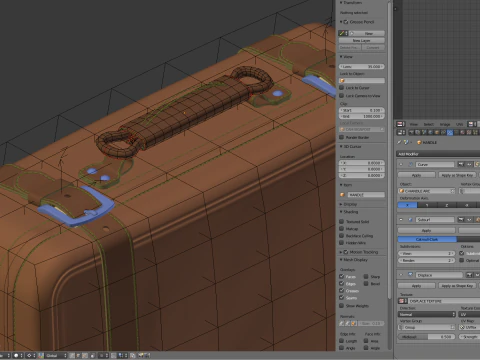This screenshot has width=480, height=360.
Task: Open the object cube properties tab
Action: point(437,132)
